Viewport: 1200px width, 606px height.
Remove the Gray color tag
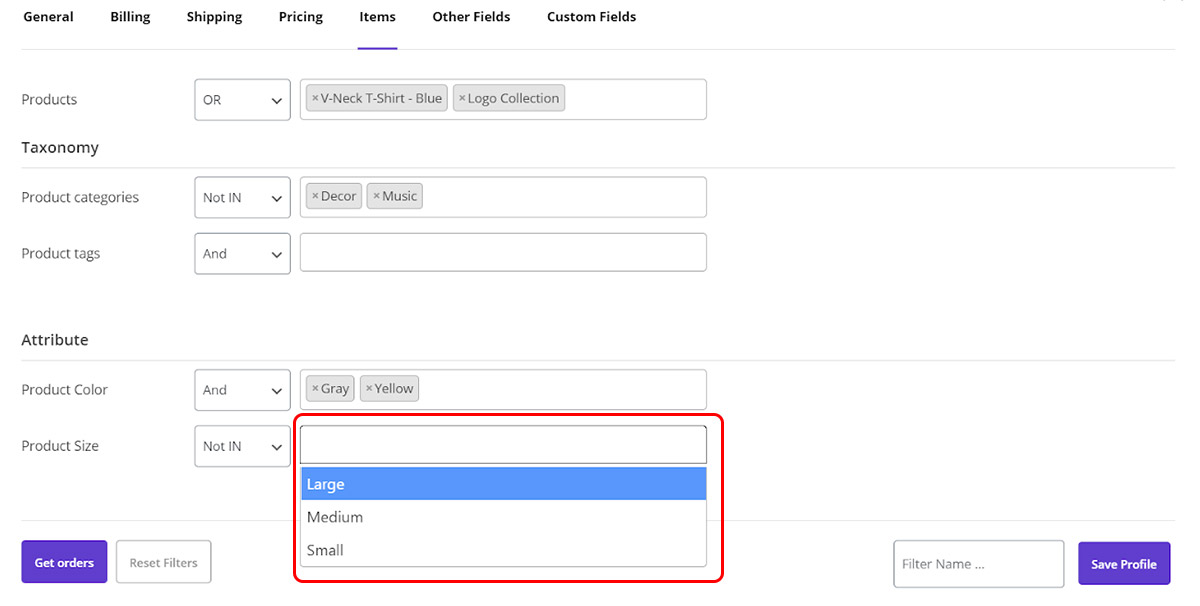coord(315,389)
